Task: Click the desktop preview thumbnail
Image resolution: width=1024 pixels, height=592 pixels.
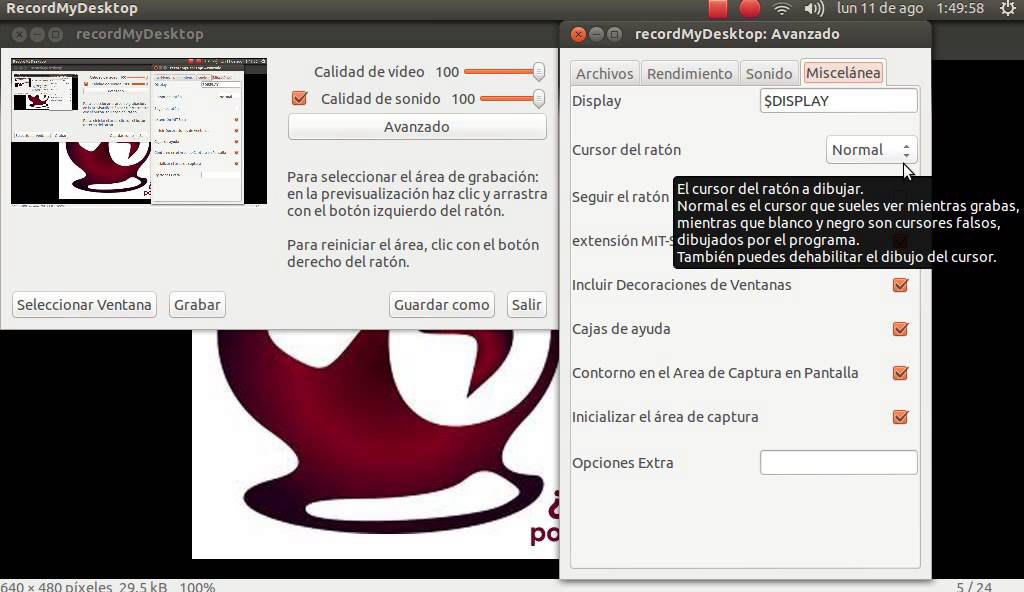Action: coord(139,131)
